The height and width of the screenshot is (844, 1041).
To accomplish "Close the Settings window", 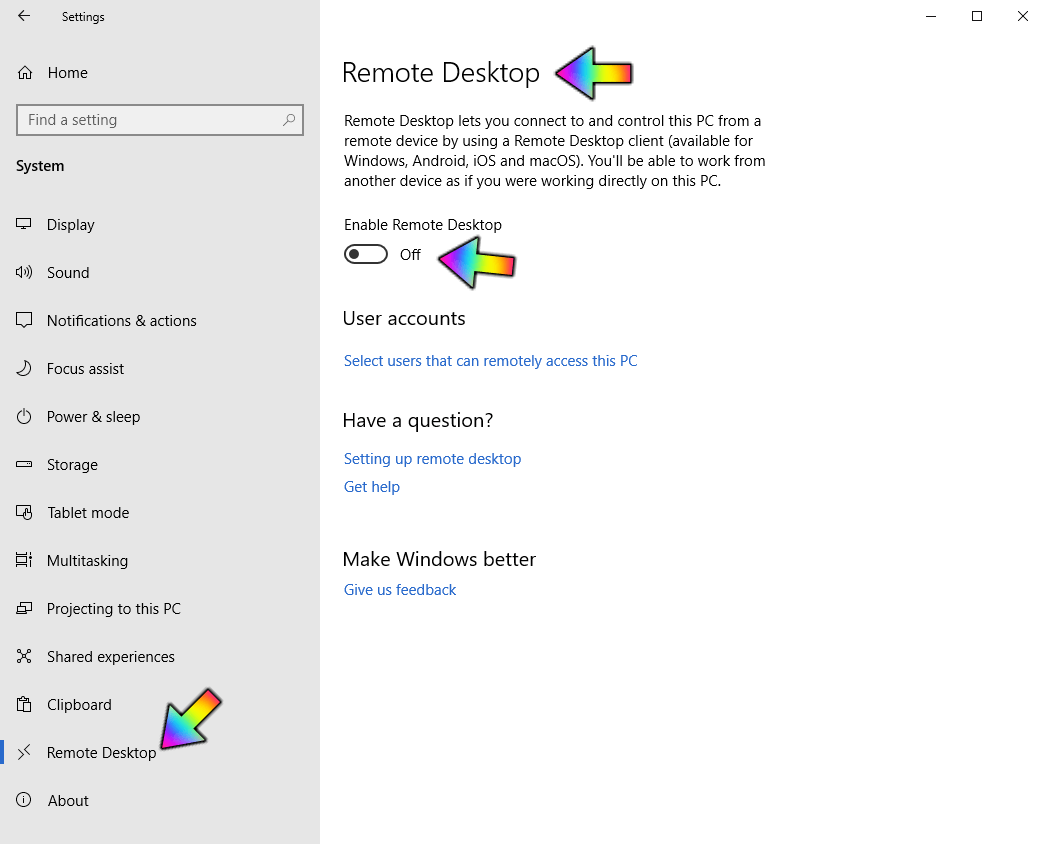I will tap(1022, 16).
